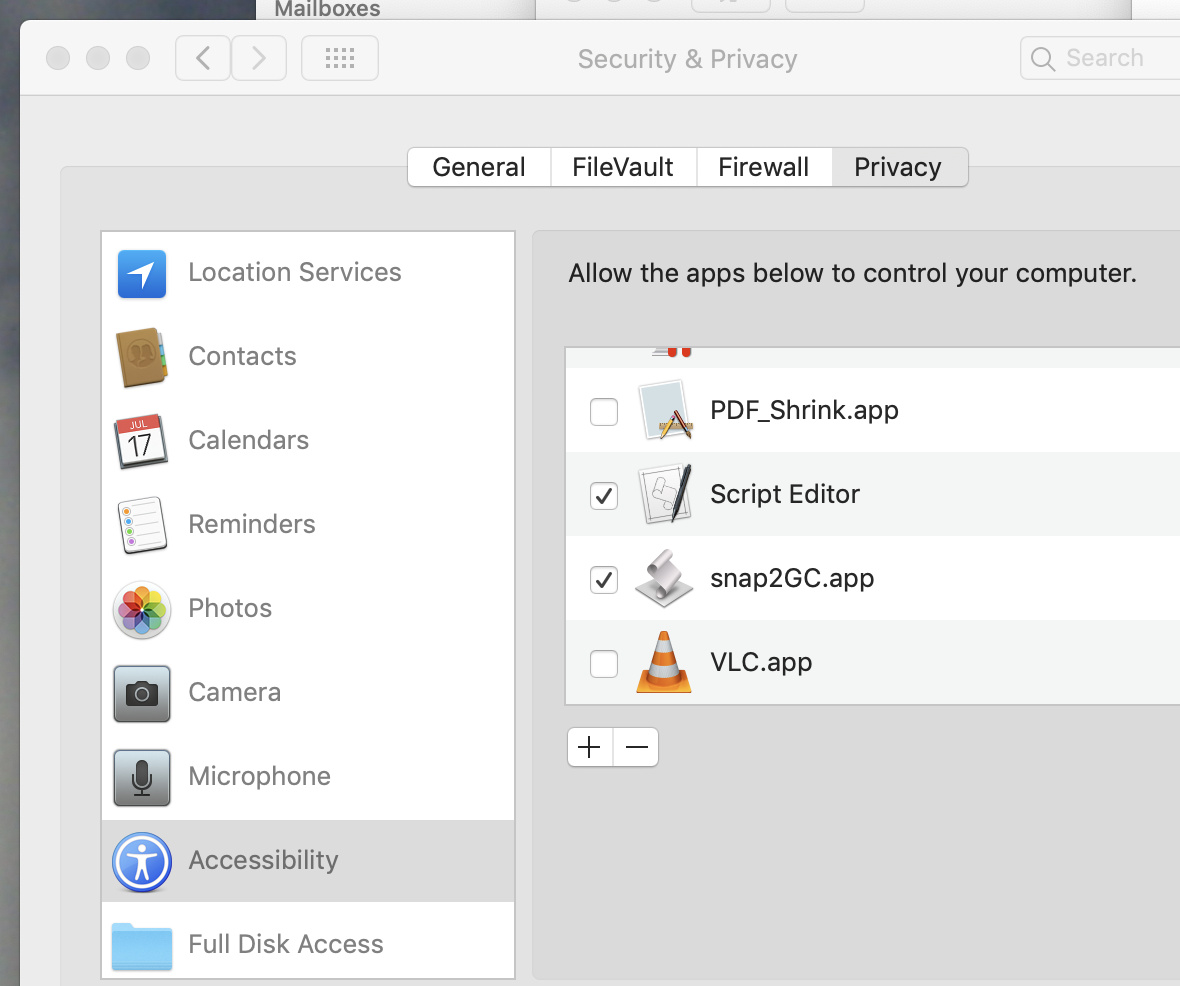Select the Full Disk Access folder icon
Screen dimensions: 1180x986
click(x=142, y=945)
